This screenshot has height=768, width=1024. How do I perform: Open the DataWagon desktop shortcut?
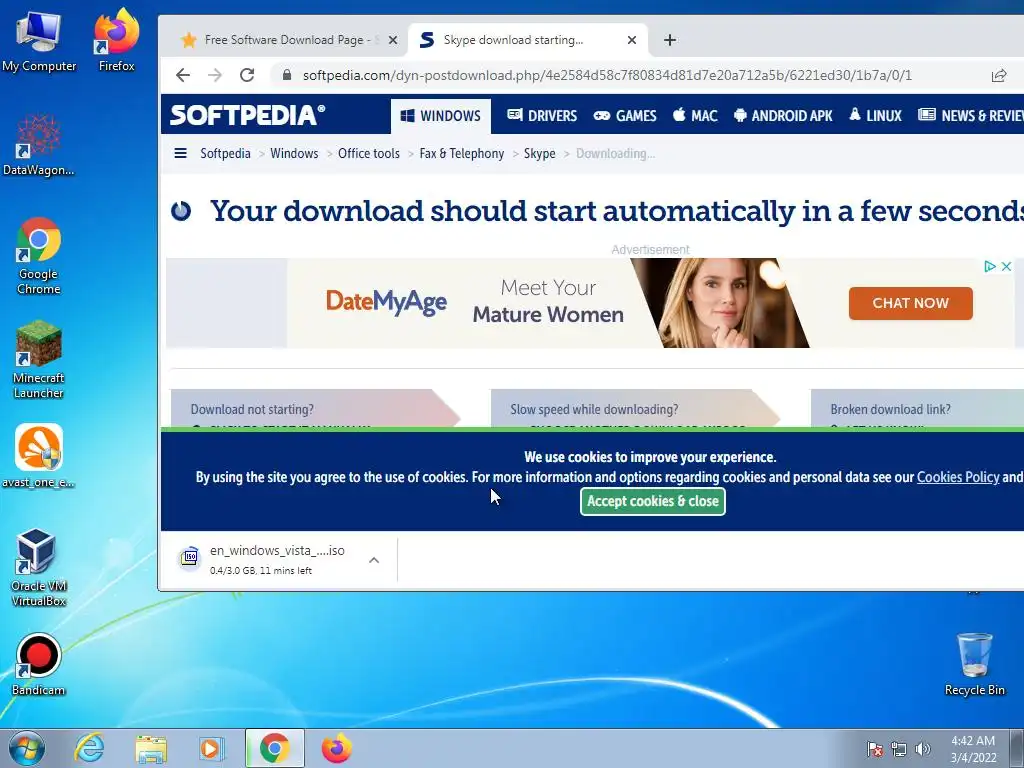[39, 145]
